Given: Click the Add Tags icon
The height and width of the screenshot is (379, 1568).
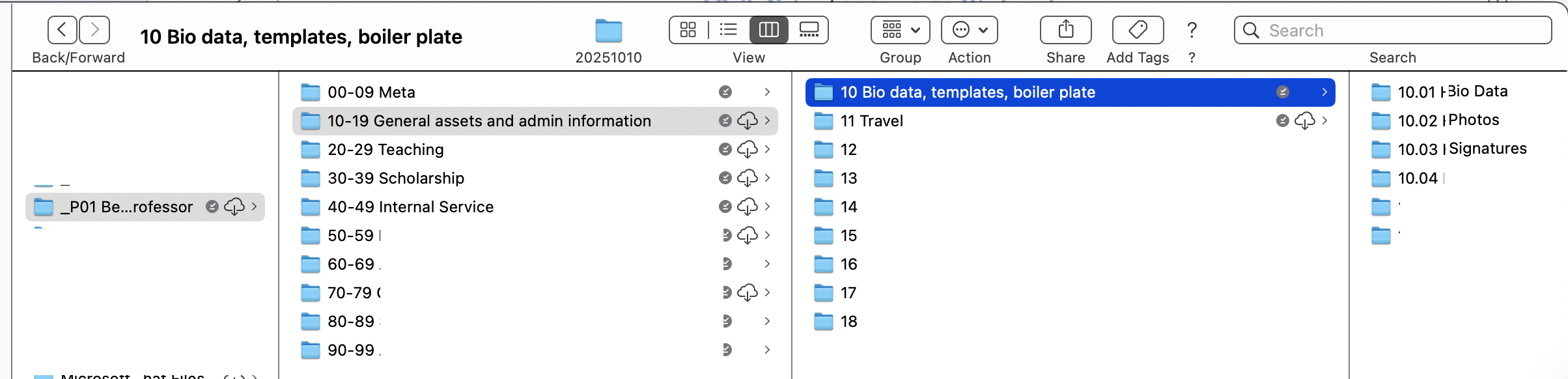Looking at the screenshot, I should point(1137,30).
